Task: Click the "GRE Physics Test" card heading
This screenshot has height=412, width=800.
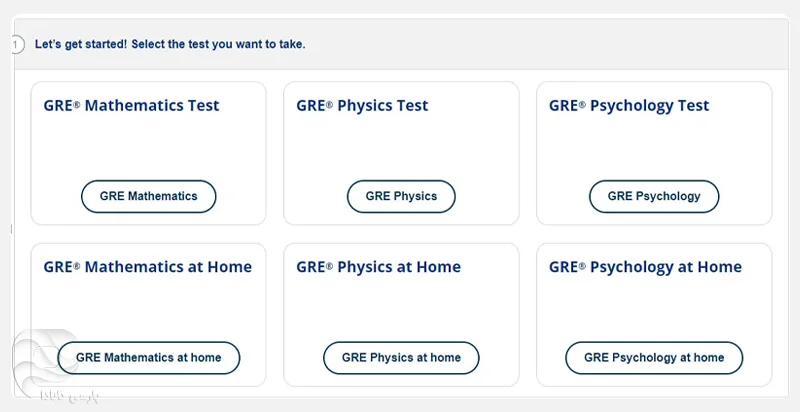Action: click(x=362, y=106)
